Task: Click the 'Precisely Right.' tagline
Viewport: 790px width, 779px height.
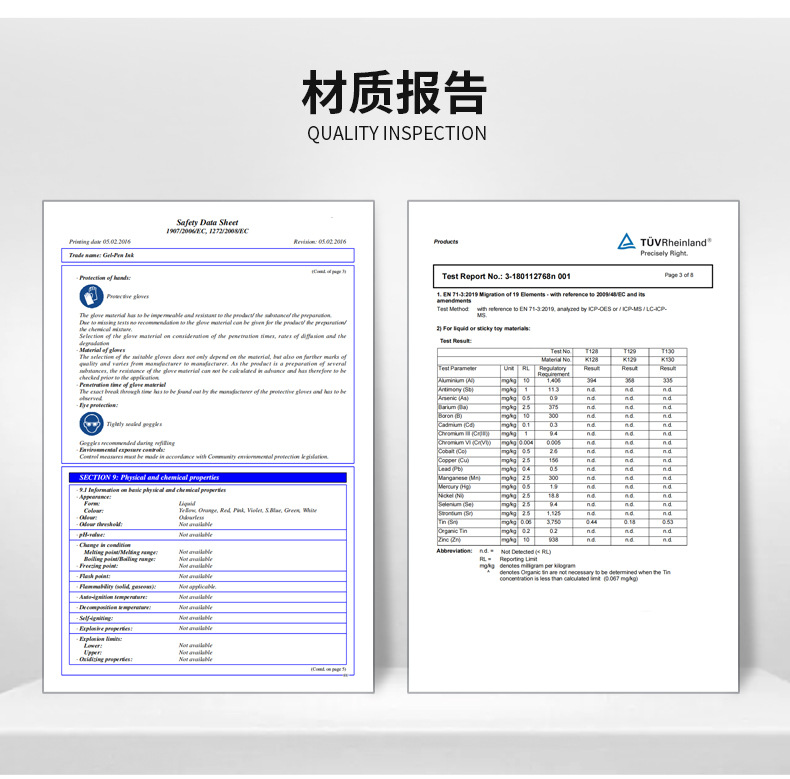Action: [x=664, y=253]
